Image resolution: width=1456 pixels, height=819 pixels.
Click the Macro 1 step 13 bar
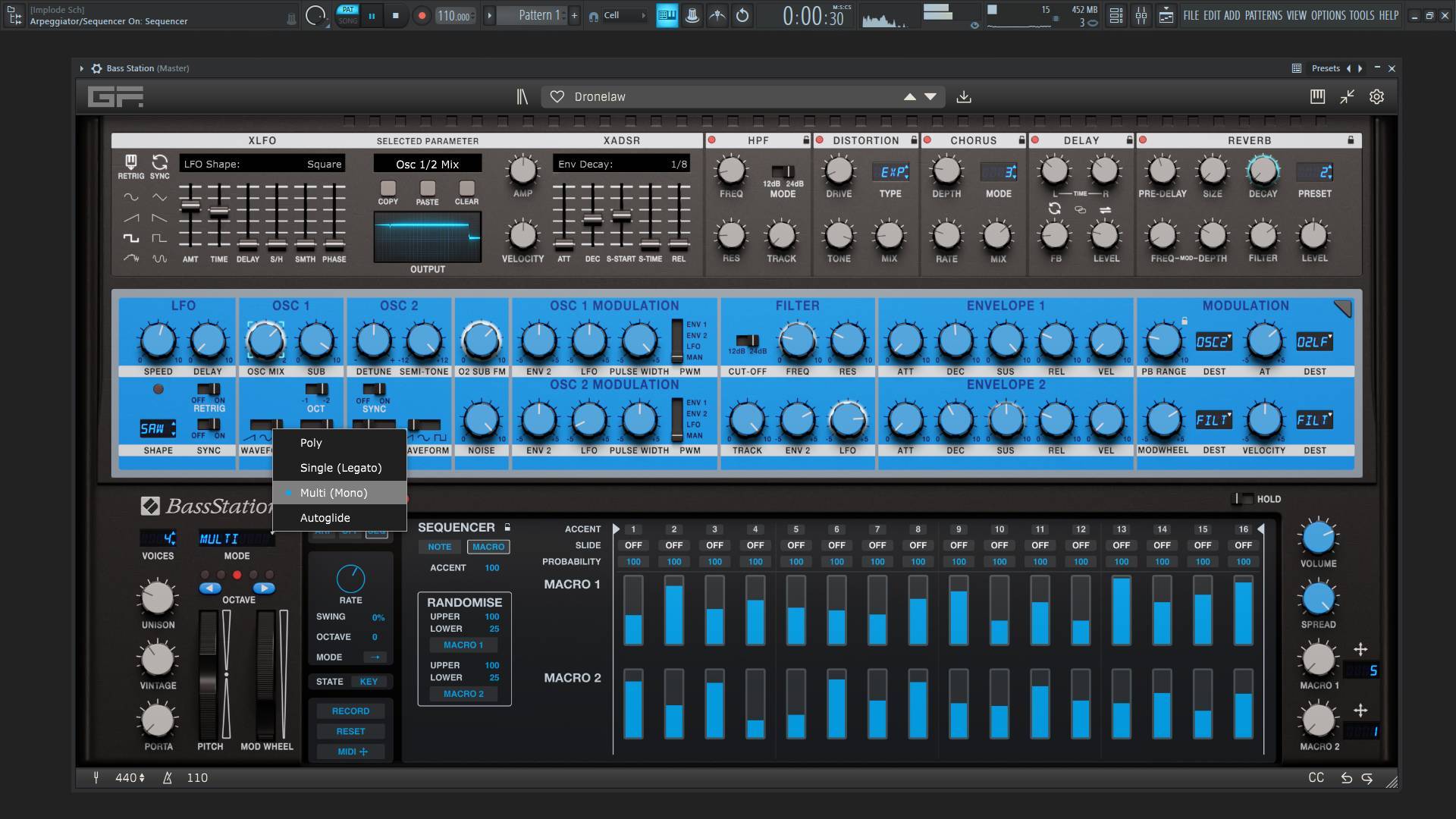(1121, 610)
